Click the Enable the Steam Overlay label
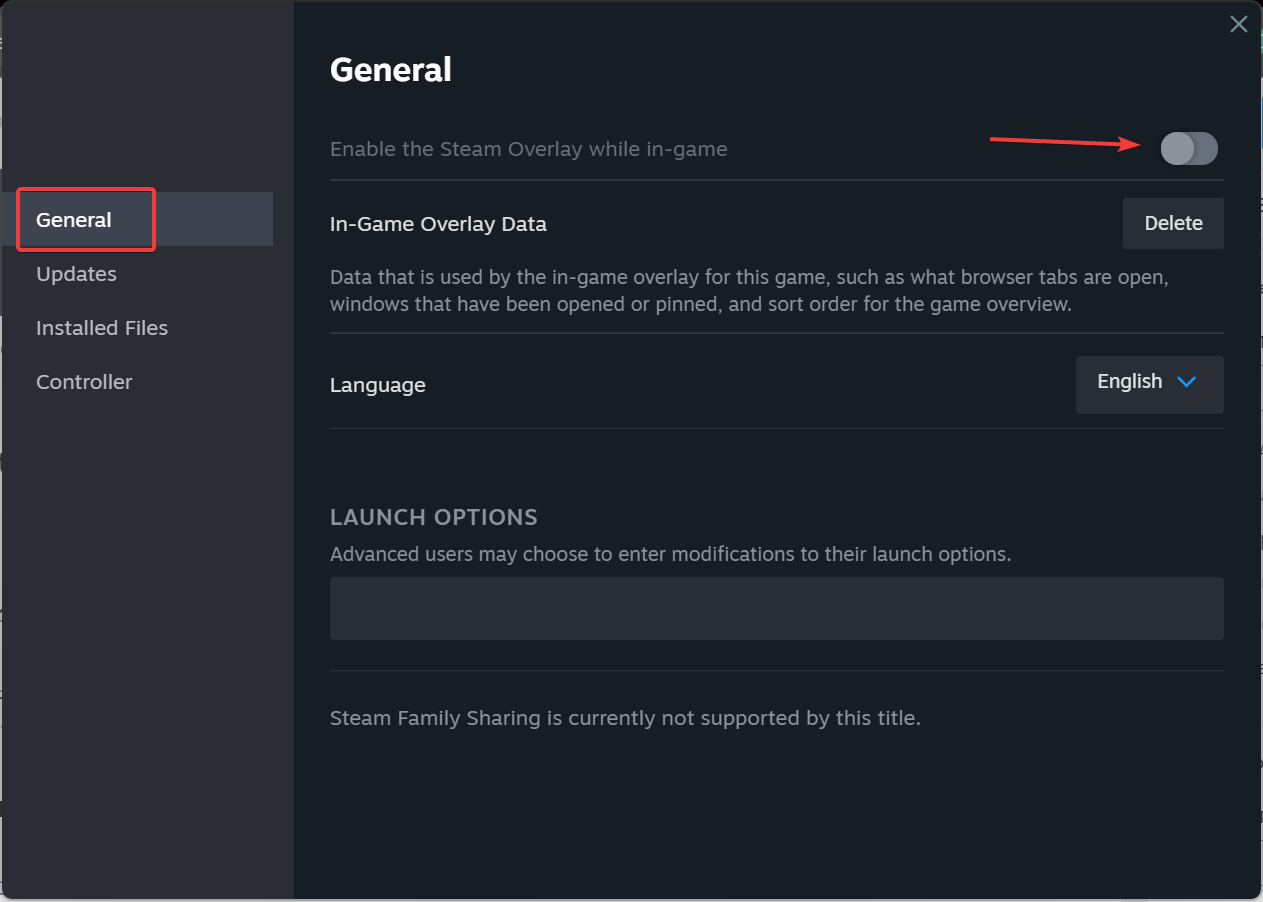This screenshot has width=1263, height=902. pos(528,149)
